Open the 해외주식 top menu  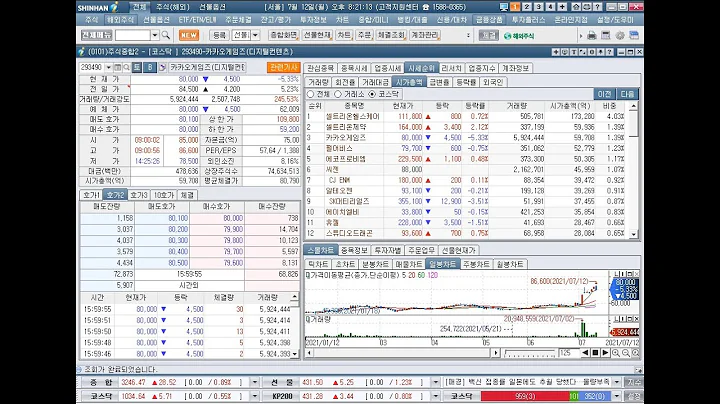pyautogui.click(x=120, y=20)
